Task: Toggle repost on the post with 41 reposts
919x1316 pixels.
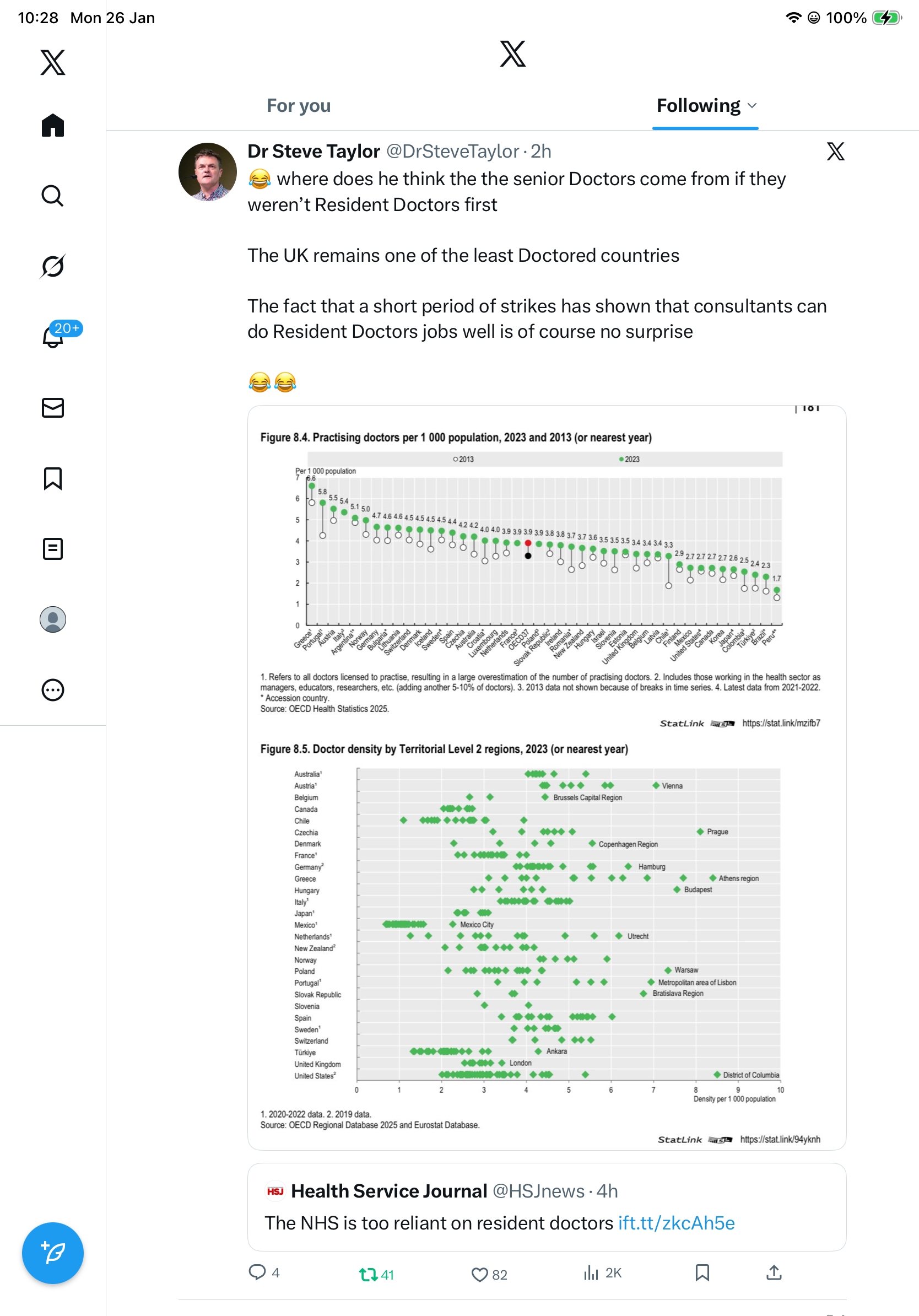Action: pos(368,1274)
